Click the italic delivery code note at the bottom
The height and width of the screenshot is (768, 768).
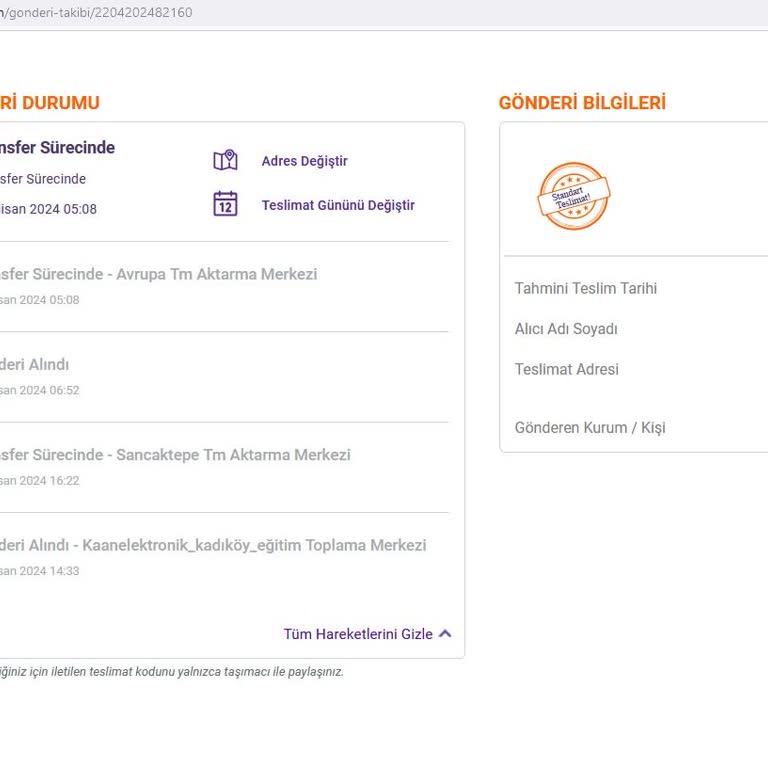171,672
